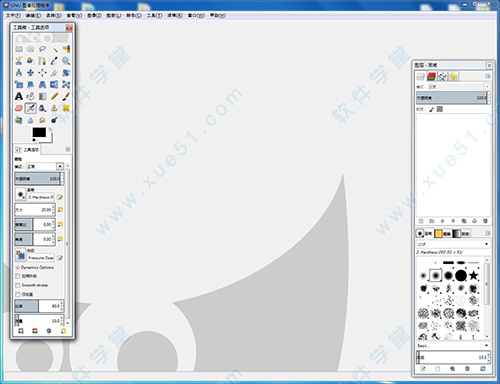Select the Fuzzy Select wand tool
Image resolution: width=500 pixels, height=384 pixels.
[x=54, y=49]
